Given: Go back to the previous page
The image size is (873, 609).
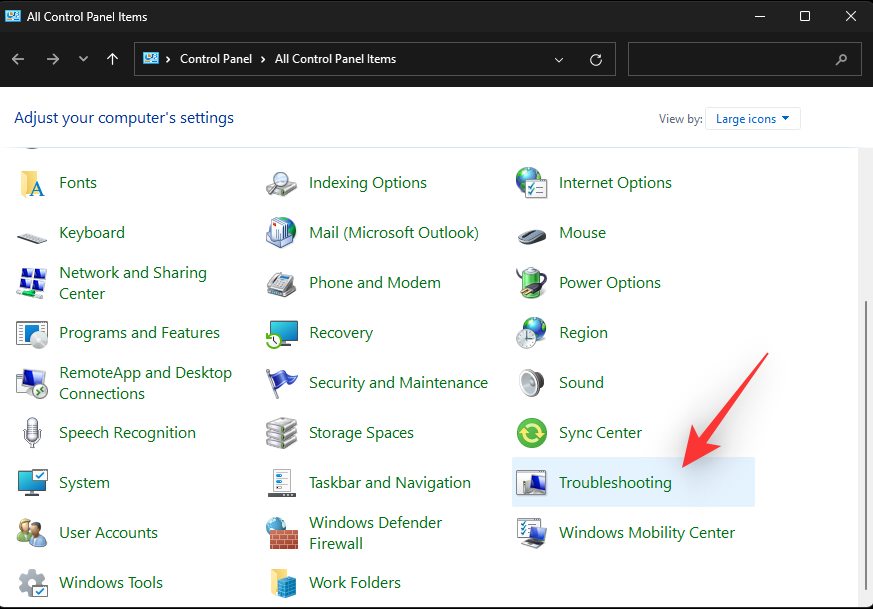Looking at the screenshot, I should coord(17,59).
